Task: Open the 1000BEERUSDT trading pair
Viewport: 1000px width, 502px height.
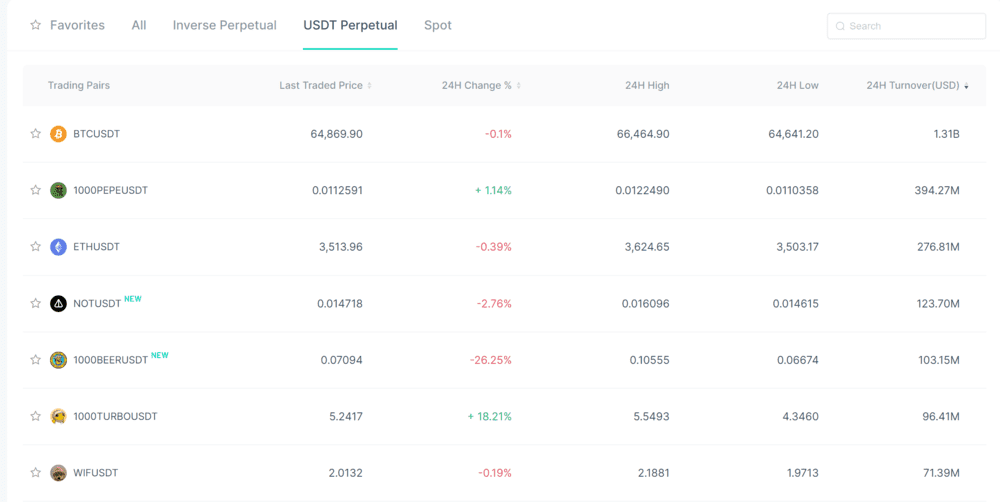Action: pos(110,360)
